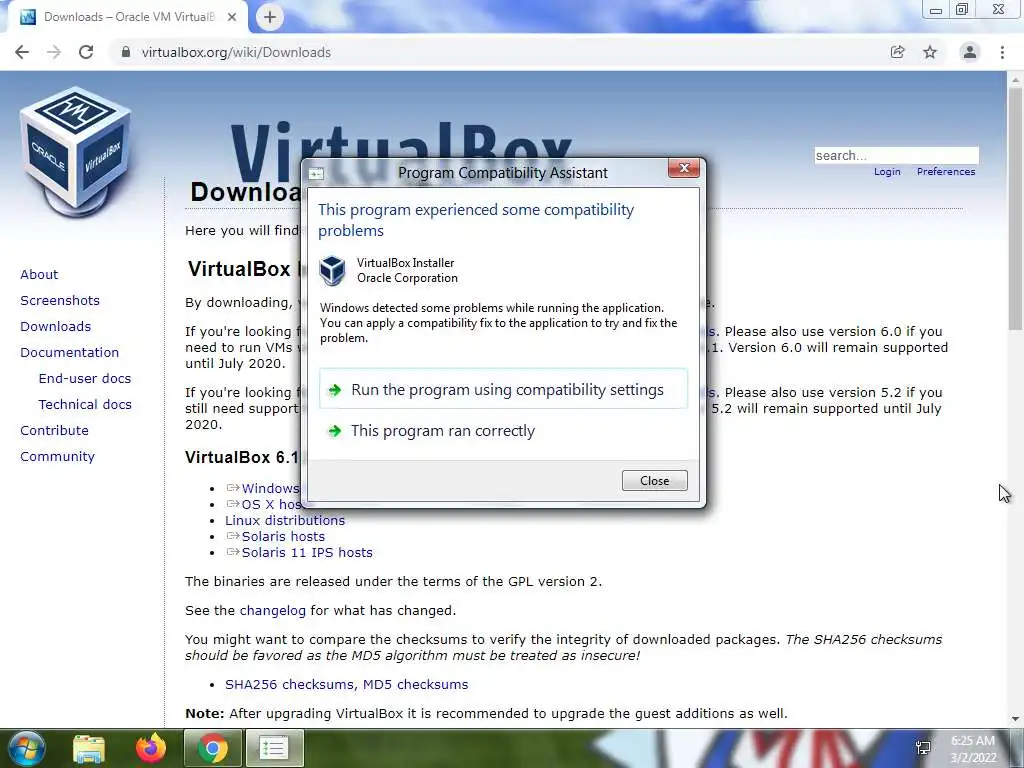1024x768 pixels.
Task: Open the Preferences link
Action: [946, 172]
